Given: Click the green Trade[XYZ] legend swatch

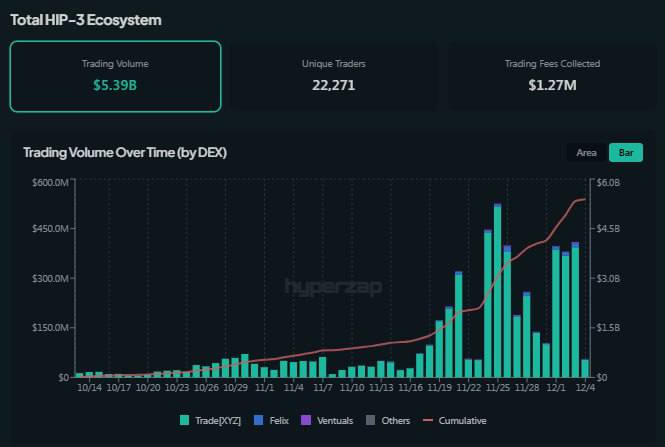Looking at the screenshot, I should pyautogui.click(x=185, y=421).
